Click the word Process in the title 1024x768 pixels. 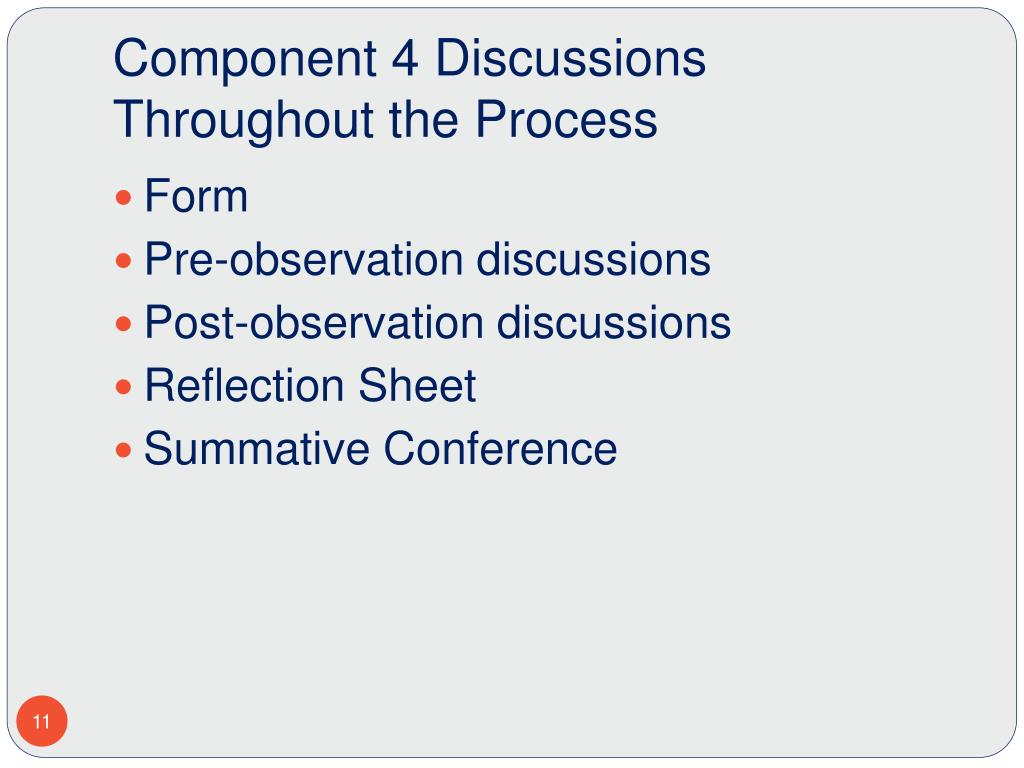point(566,120)
